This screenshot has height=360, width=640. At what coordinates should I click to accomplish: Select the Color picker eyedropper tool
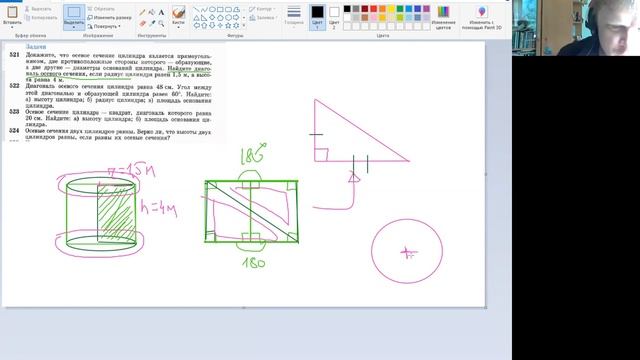[x=152, y=23]
